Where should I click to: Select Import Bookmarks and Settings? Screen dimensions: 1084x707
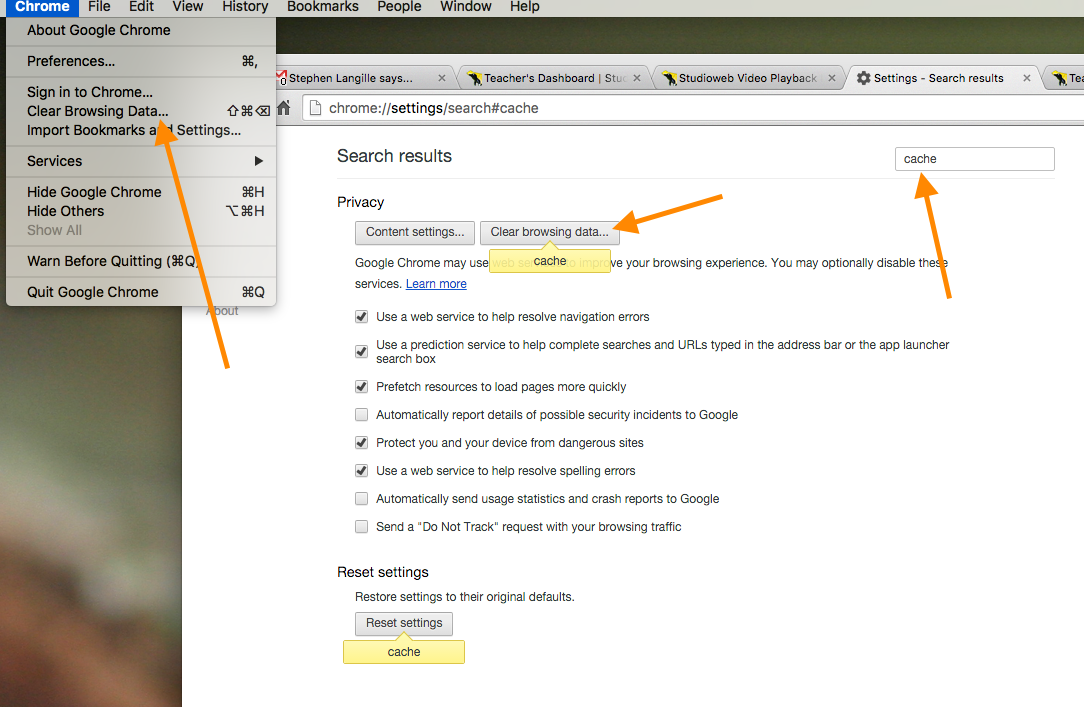(x=141, y=130)
